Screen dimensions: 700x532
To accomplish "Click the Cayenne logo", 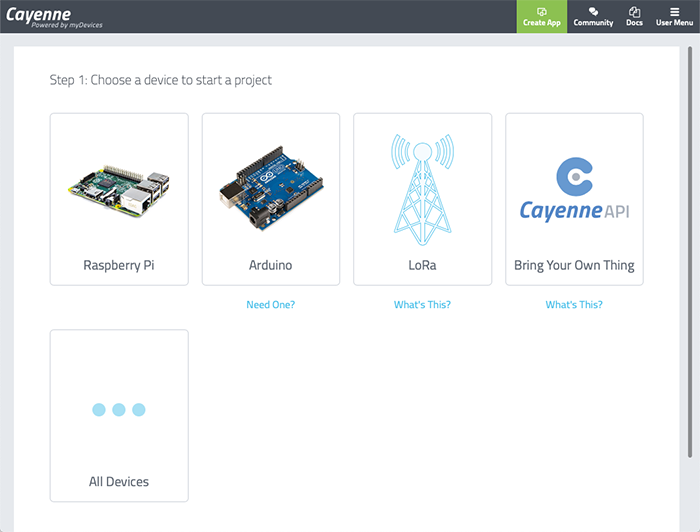I will click(x=54, y=17).
